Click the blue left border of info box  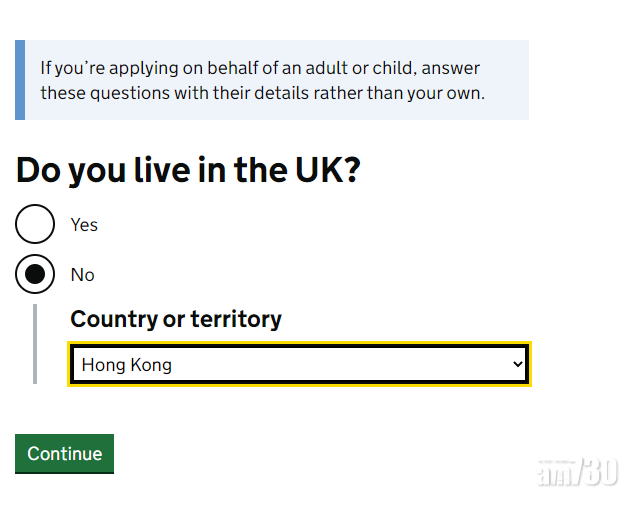pyautogui.click(x=20, y=80)
